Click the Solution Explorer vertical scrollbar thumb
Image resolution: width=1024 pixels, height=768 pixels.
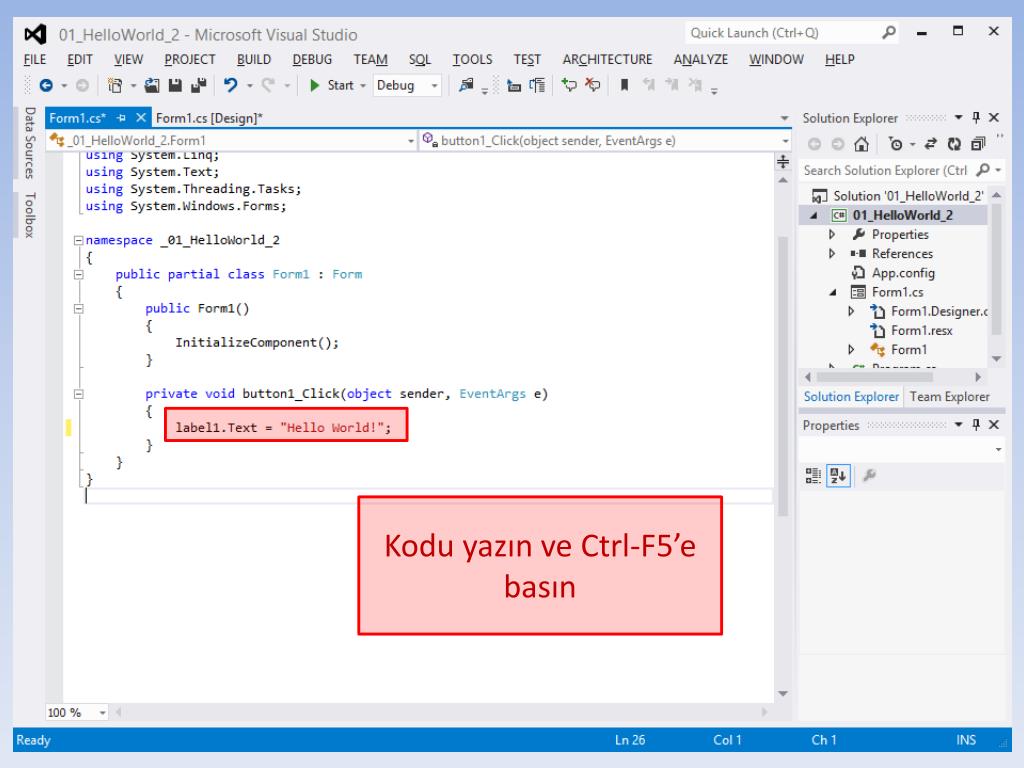997,269
